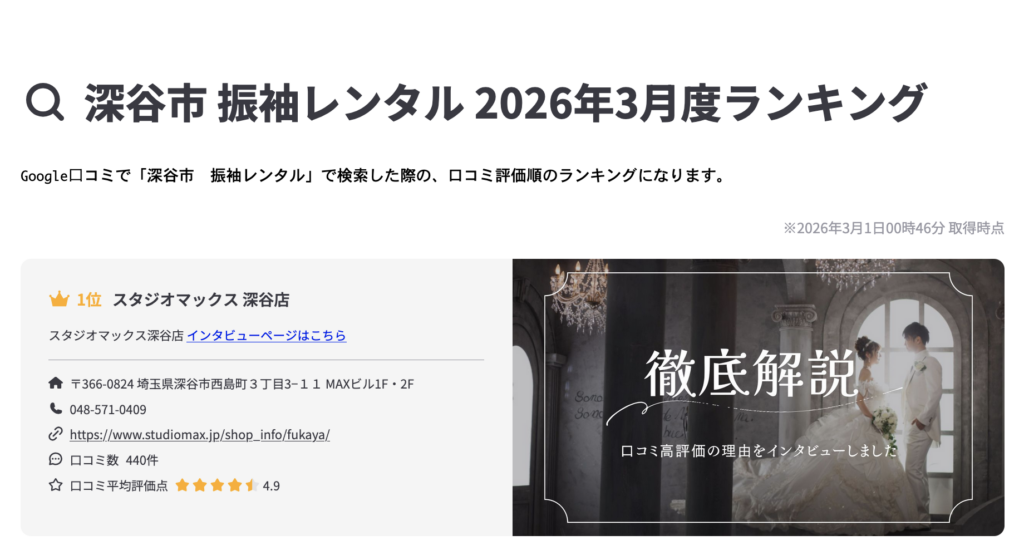
Task: Click the 口コミ数 440件 review count
Action: point(114,460)
